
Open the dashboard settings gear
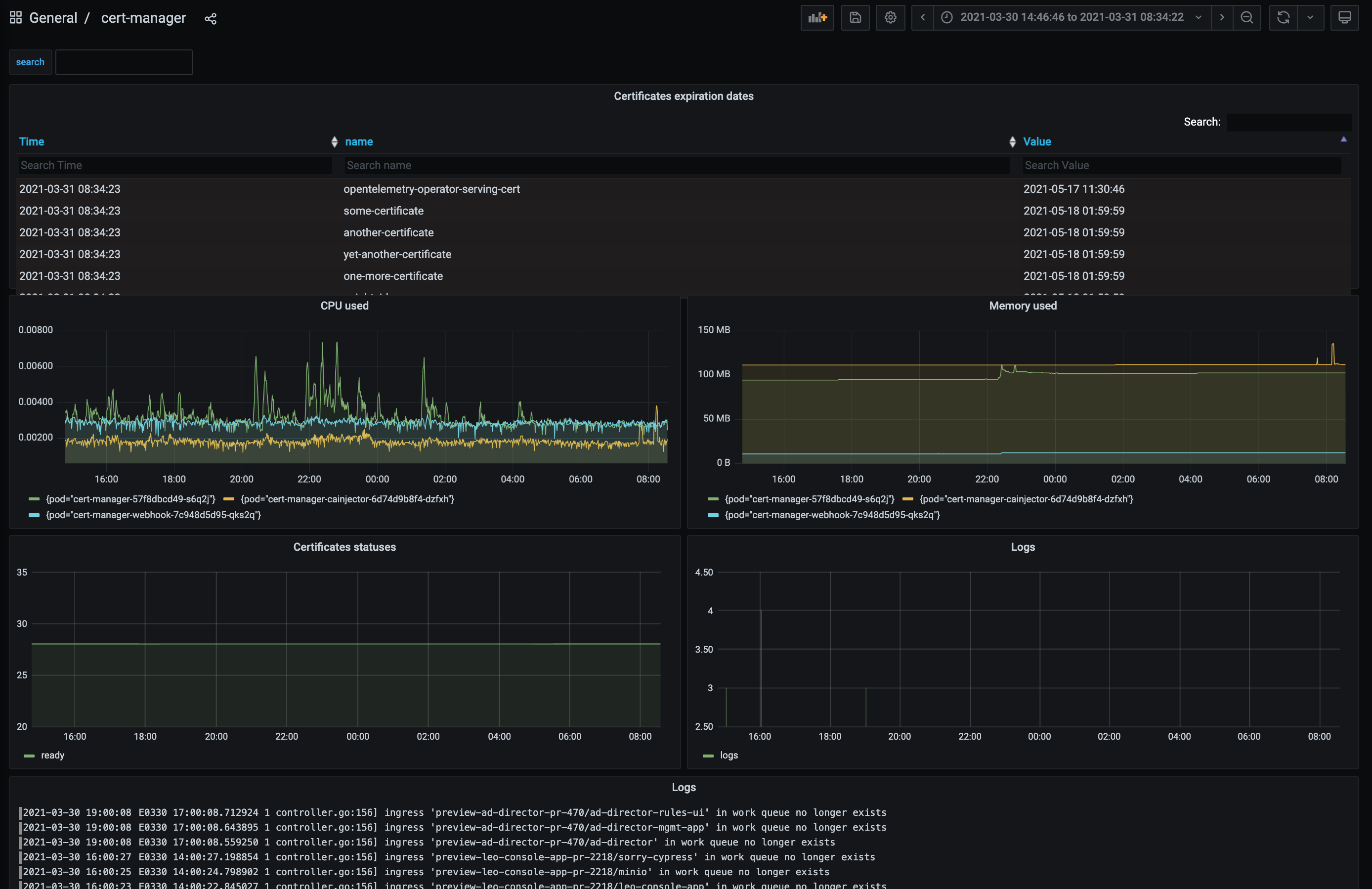point(890,18)
